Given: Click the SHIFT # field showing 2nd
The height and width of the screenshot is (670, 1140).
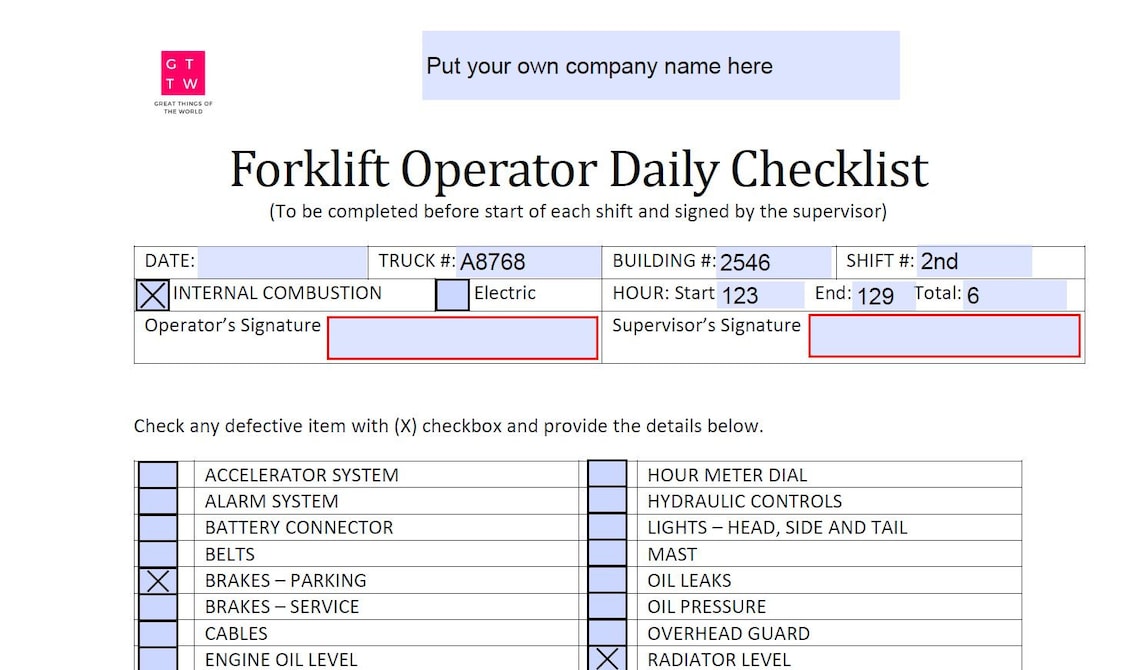Looking at the screenshot, I should pyautogui.click(x=974, y=262).
